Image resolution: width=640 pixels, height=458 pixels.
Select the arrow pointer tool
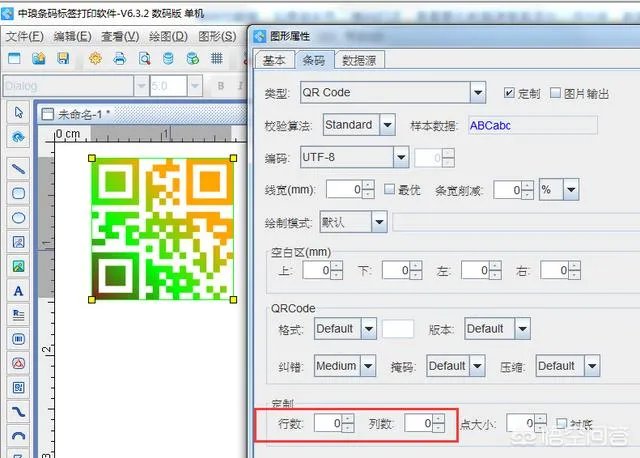point(18,112)
